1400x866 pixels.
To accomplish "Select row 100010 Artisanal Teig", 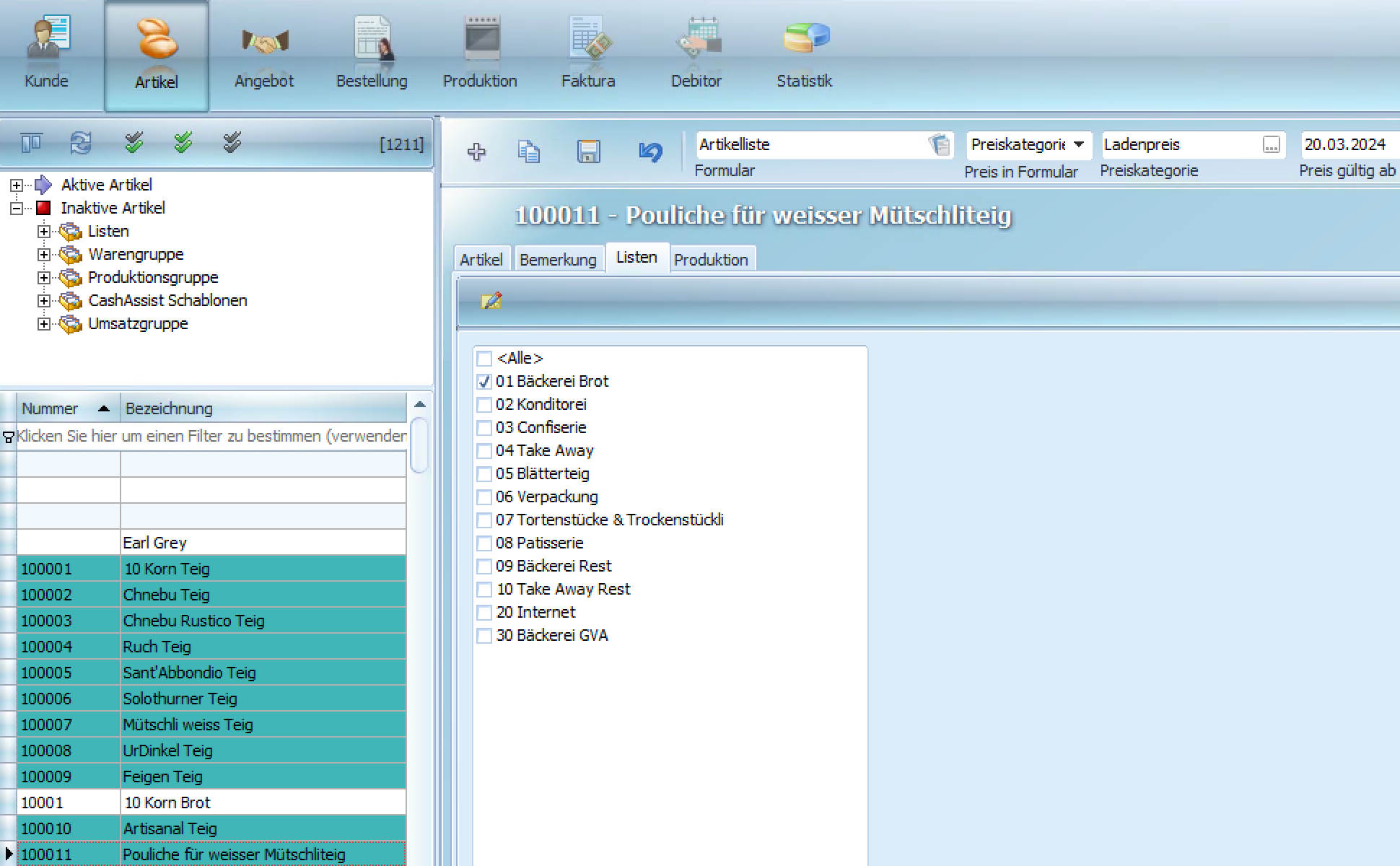I will tap(211, 828).
